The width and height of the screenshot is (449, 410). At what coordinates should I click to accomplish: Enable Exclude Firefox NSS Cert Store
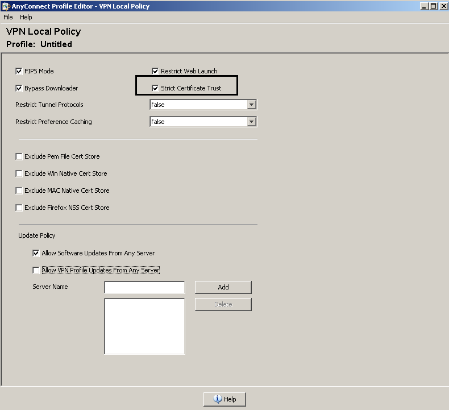click(19, 207)
